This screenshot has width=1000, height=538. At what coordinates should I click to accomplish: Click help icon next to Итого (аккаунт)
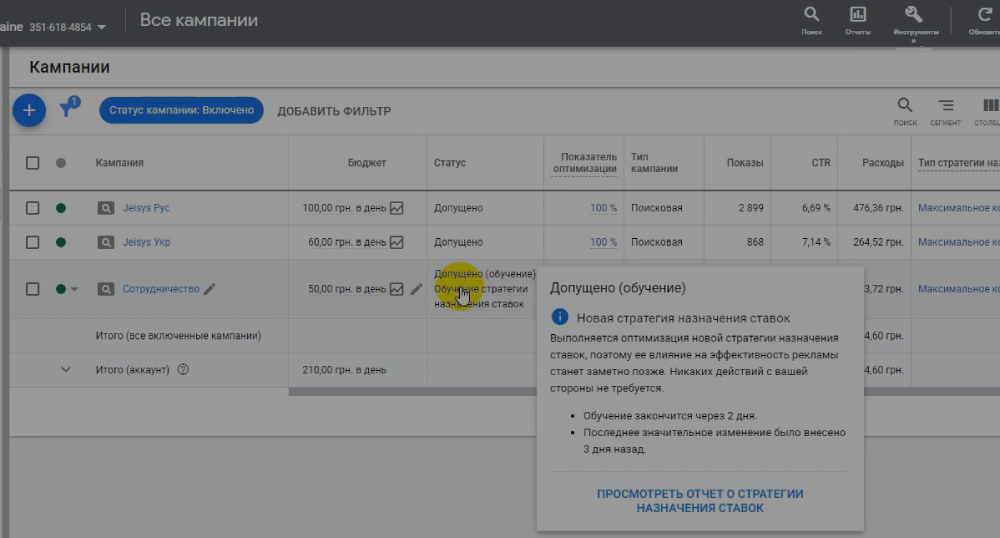point(183,369)
